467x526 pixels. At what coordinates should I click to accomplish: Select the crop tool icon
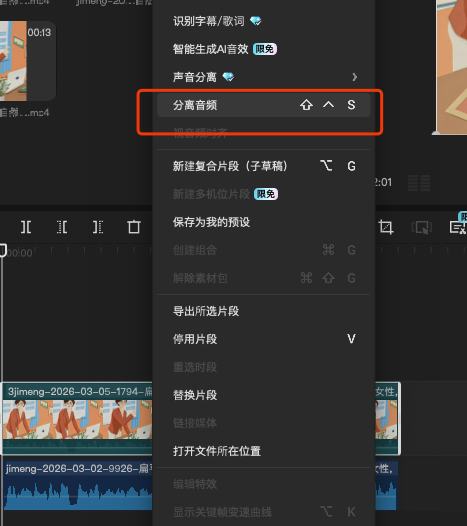386,227
